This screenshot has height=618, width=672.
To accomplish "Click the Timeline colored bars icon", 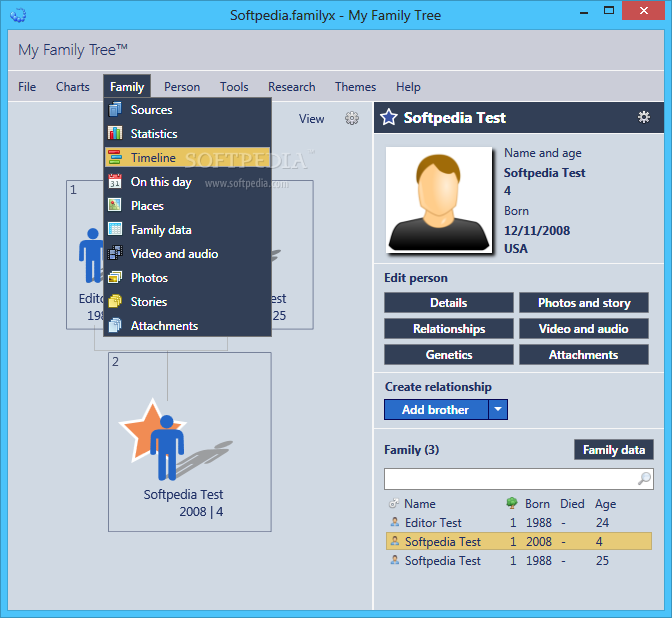I will (x=115, y=157).
